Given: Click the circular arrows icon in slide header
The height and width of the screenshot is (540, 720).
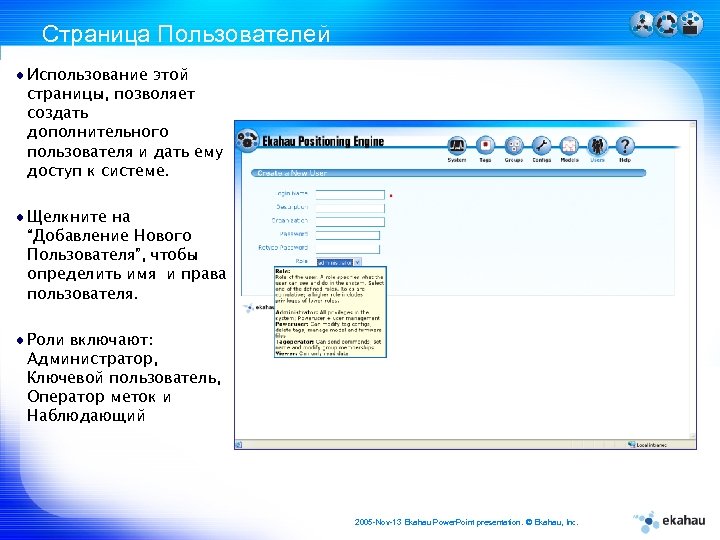Looking at the screenshot, I should coord(666,23).
